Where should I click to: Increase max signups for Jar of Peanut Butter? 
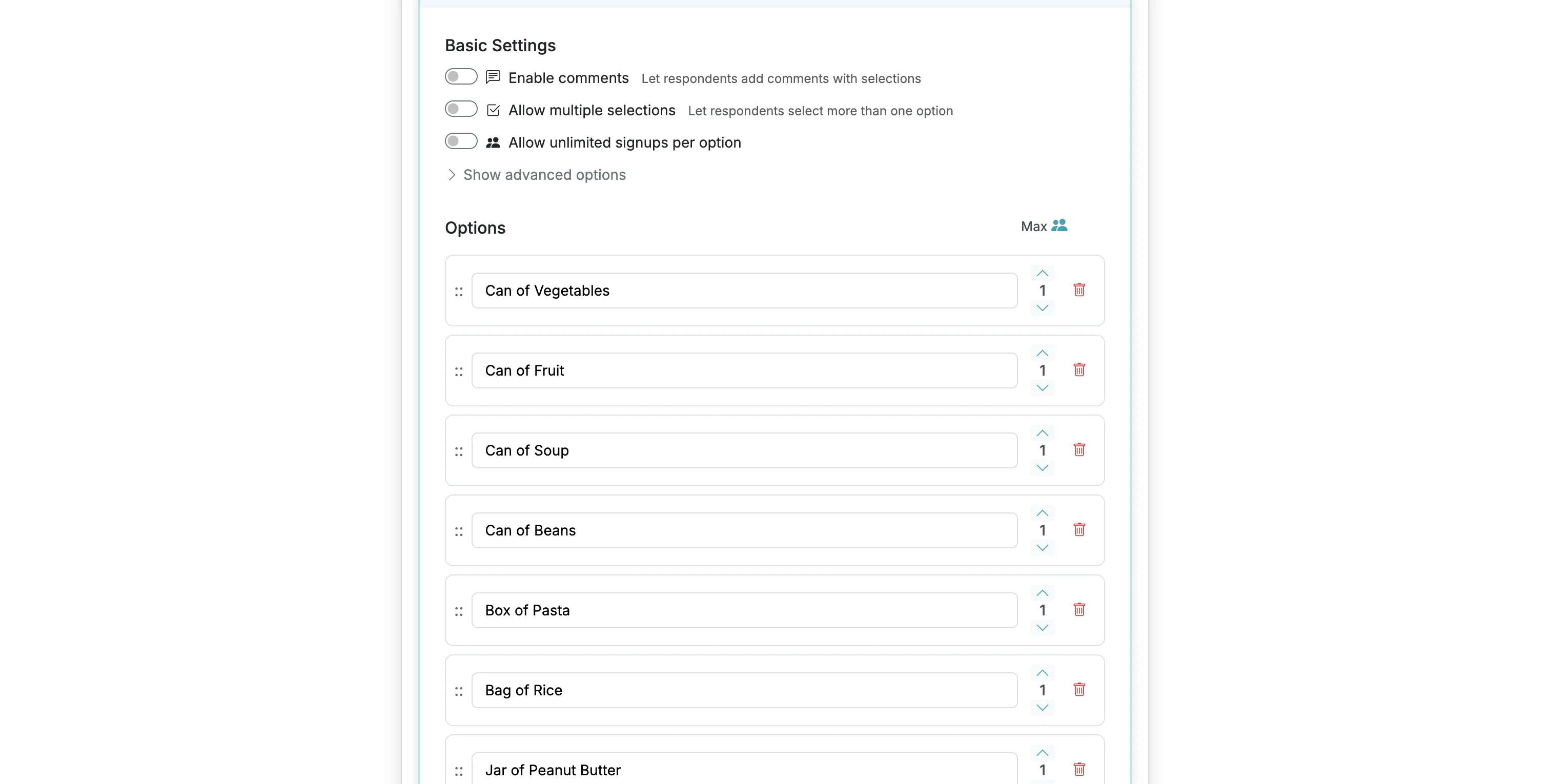tap(1042, 752)
